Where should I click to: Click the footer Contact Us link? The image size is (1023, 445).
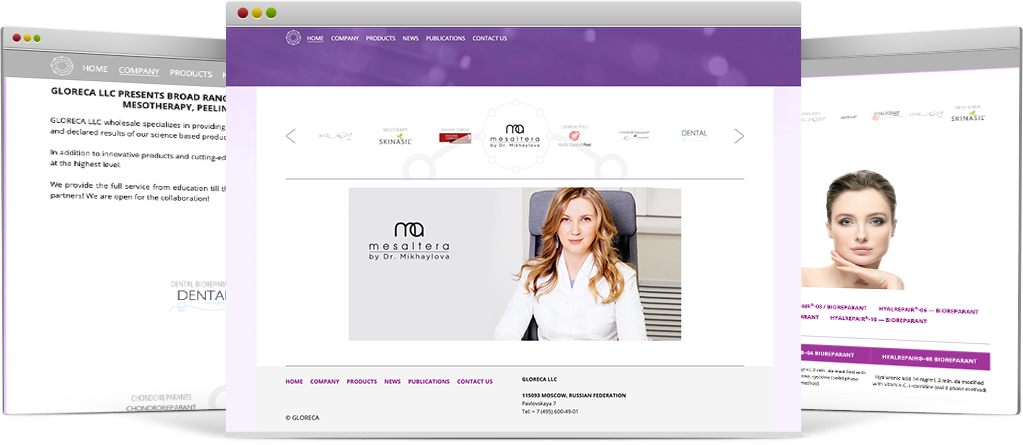[475, 381]
